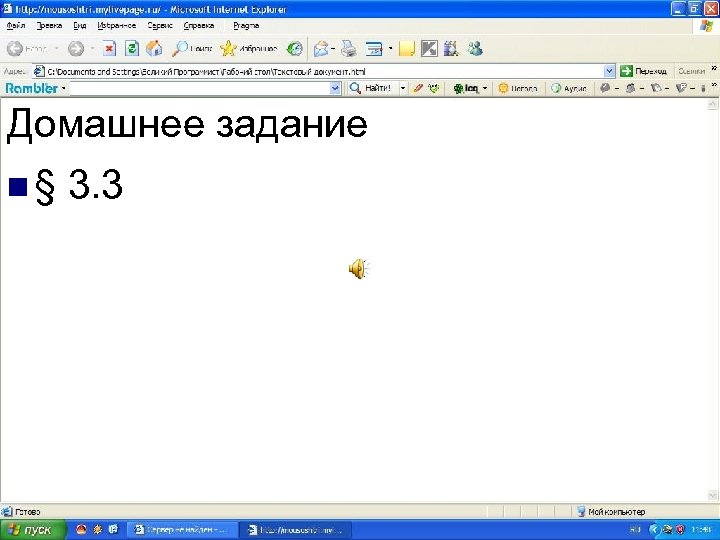Refresh the page with the green arrows icon

click(132, 48)
